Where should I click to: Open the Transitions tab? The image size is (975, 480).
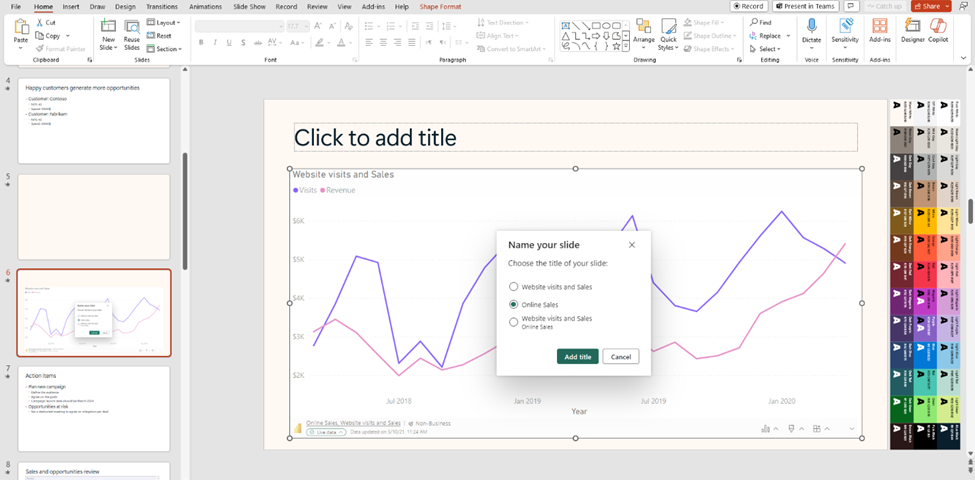pos(162,6)
